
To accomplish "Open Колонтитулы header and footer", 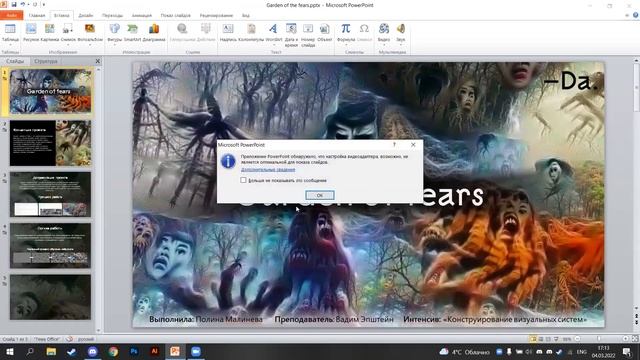I will [x=251, y=32].
